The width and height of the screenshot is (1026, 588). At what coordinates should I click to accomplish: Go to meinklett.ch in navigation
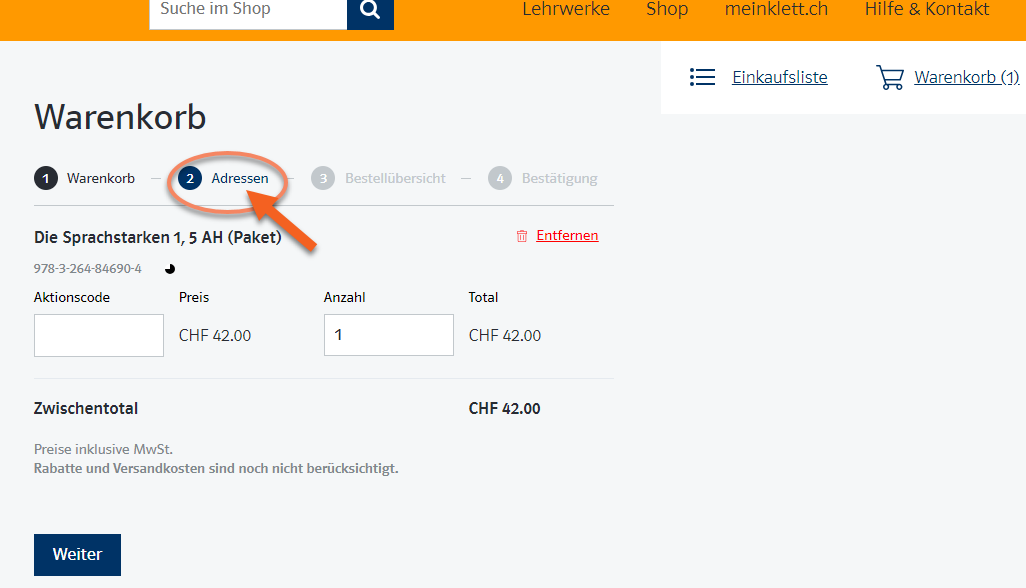[776, 10]
